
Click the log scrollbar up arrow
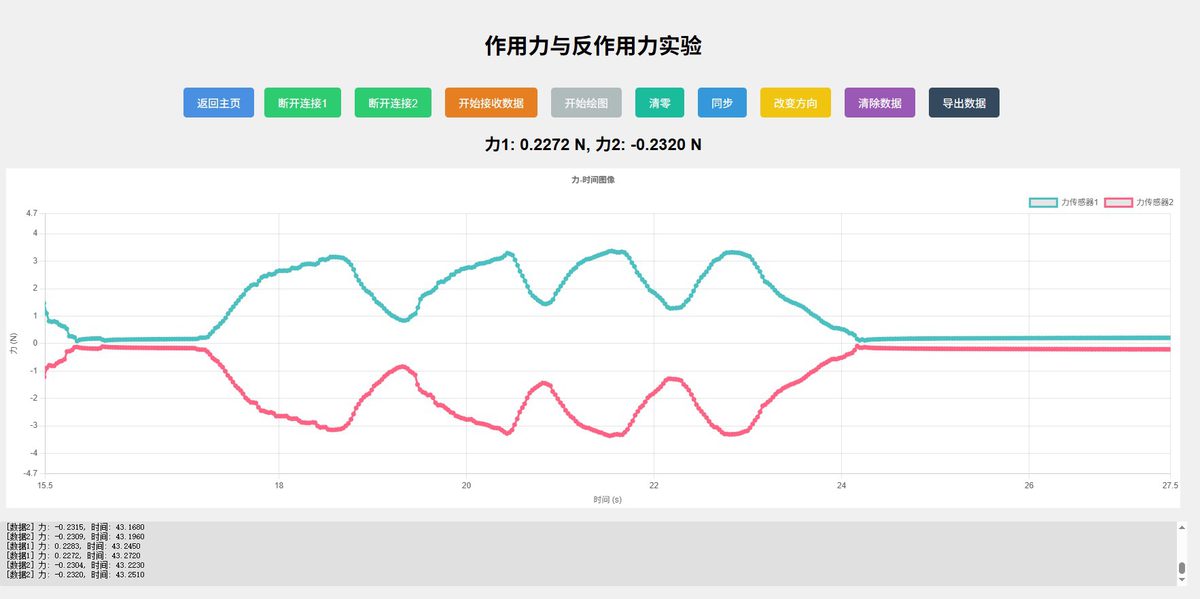[x=1182, y=527]
